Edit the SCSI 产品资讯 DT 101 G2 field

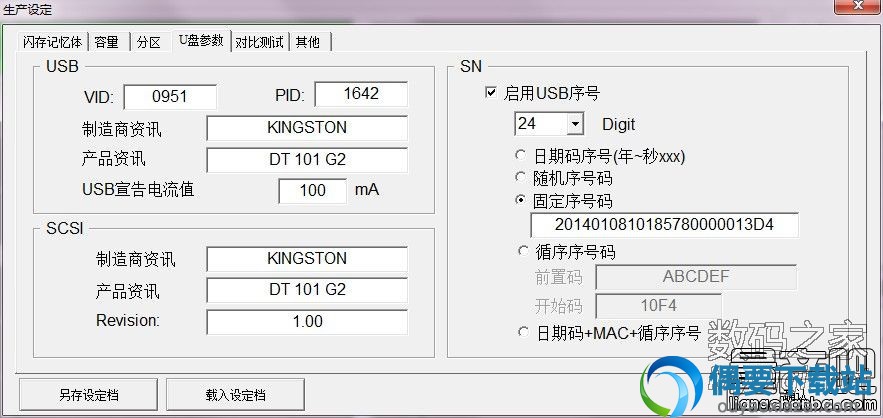[307, 290]
